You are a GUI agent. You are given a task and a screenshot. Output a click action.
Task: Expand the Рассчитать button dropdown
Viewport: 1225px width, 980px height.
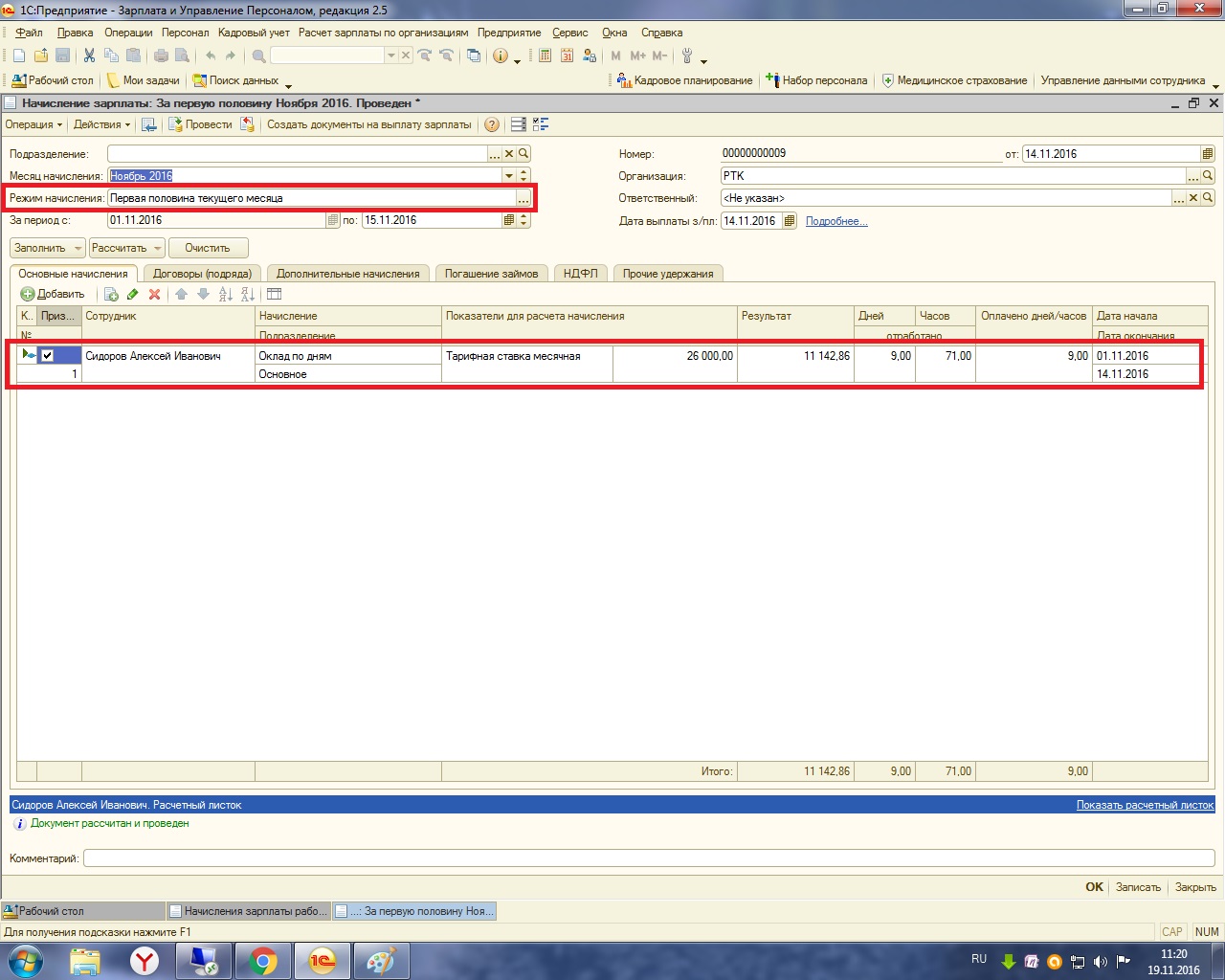[158, 248]
